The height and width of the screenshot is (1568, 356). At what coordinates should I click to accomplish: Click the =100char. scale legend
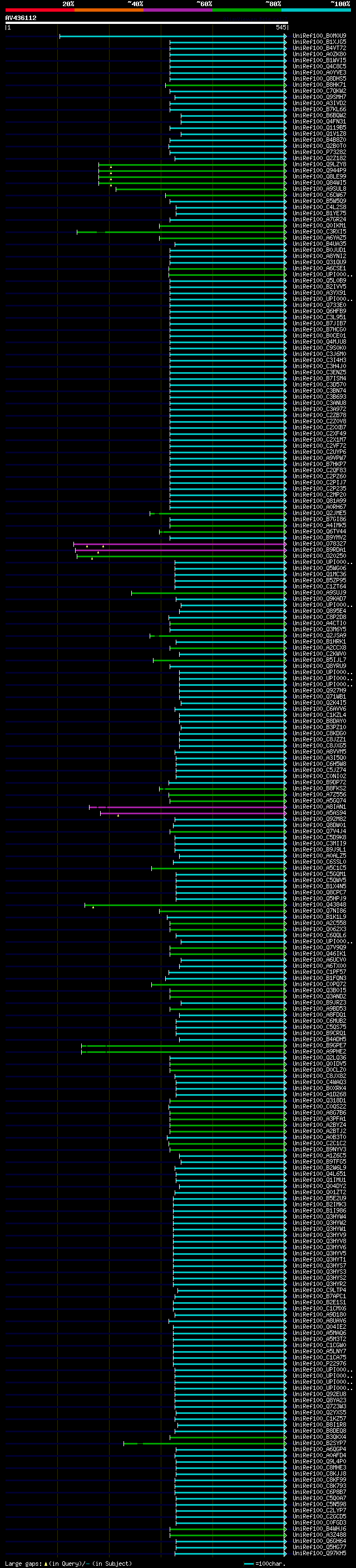coord(265,1563)
